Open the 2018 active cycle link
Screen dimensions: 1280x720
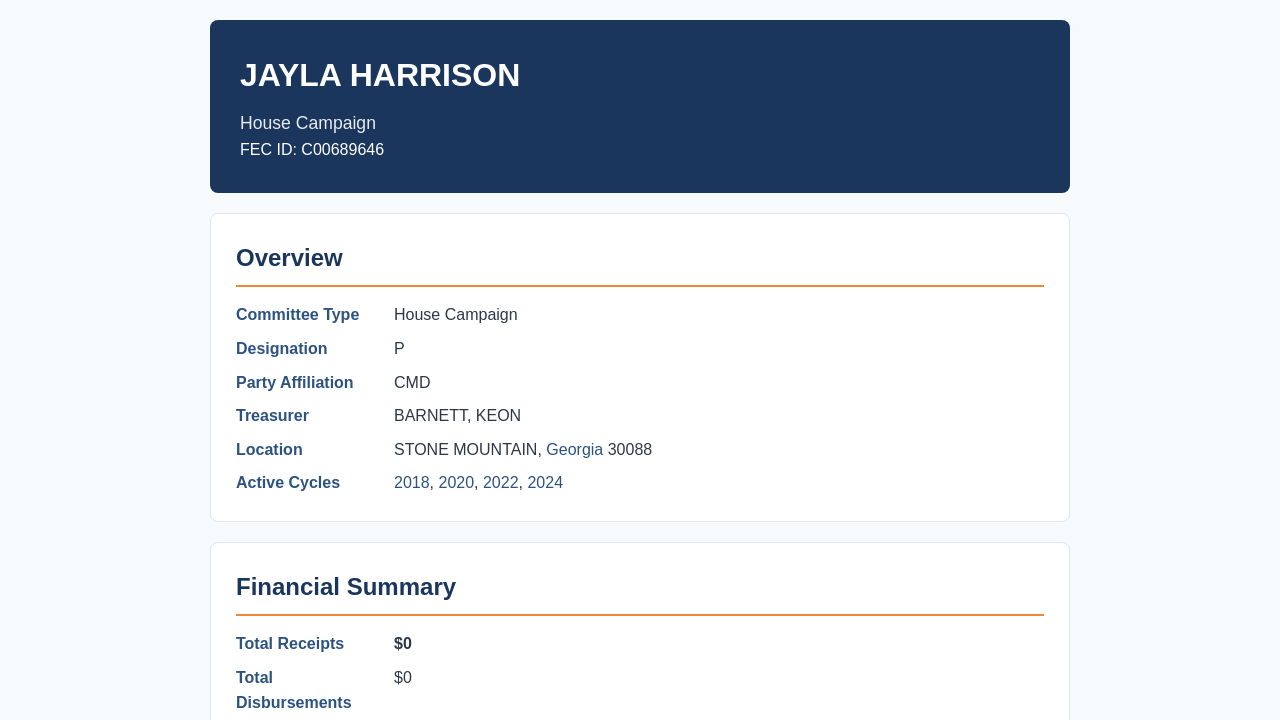[x=412, y=483]
